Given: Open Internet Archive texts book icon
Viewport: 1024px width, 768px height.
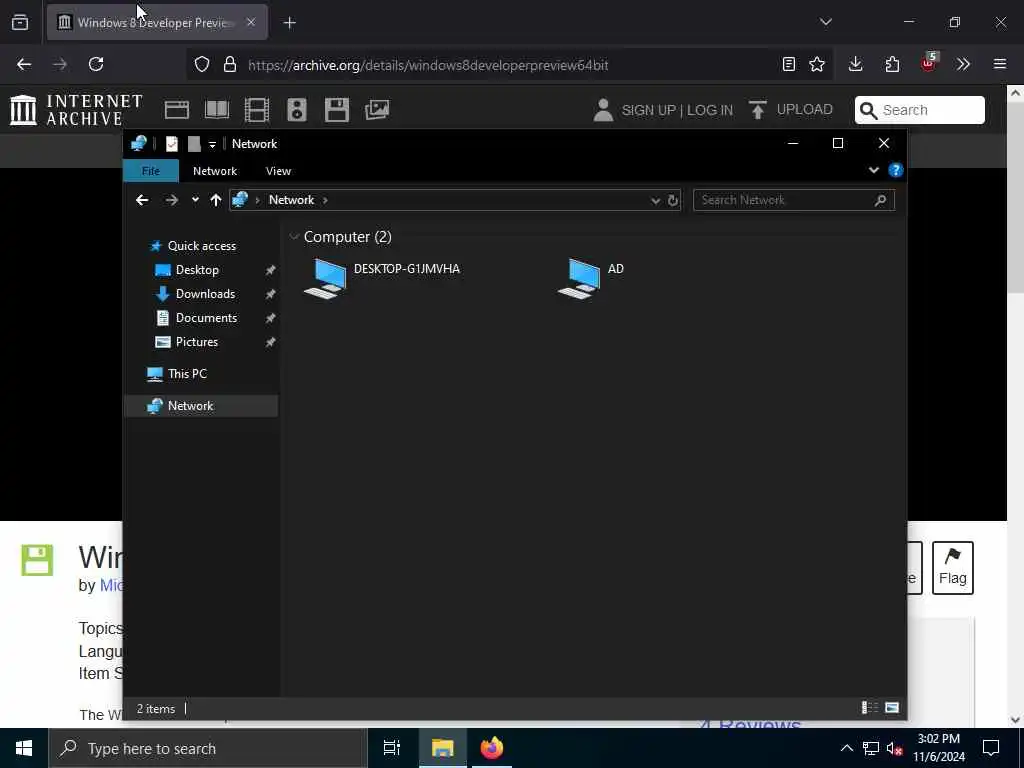Looking at the screenshot, I should tap(217, 110).
